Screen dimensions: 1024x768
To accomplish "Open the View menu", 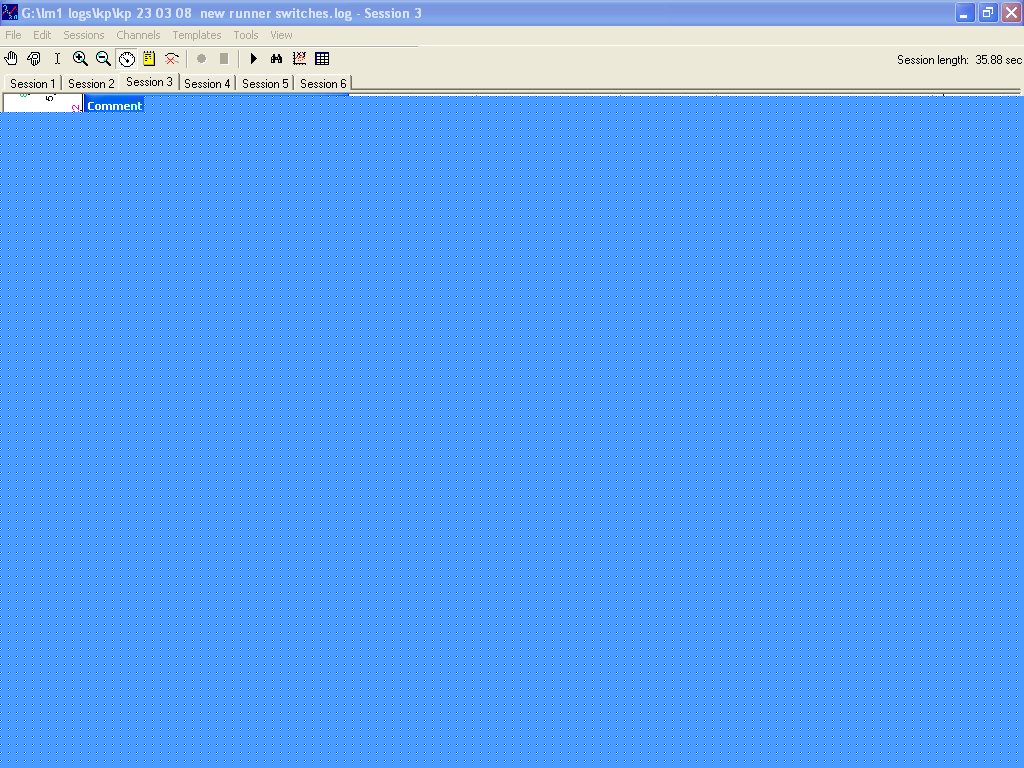I will (x=281, y=35).
